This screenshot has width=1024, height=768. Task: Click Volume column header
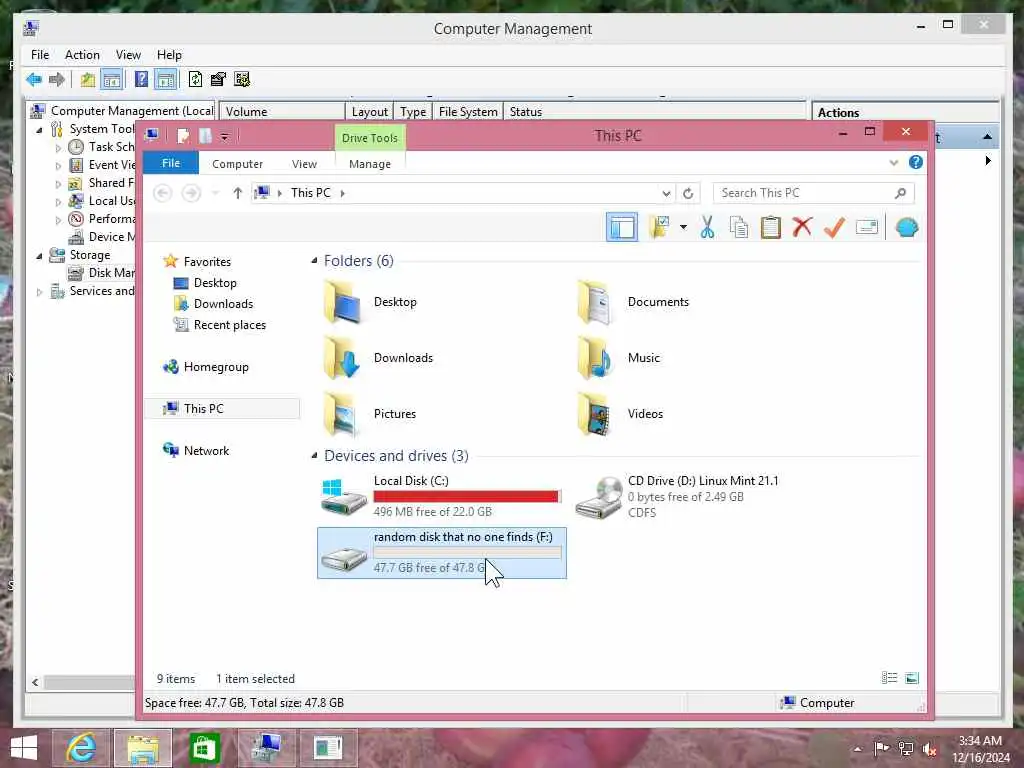282,112
